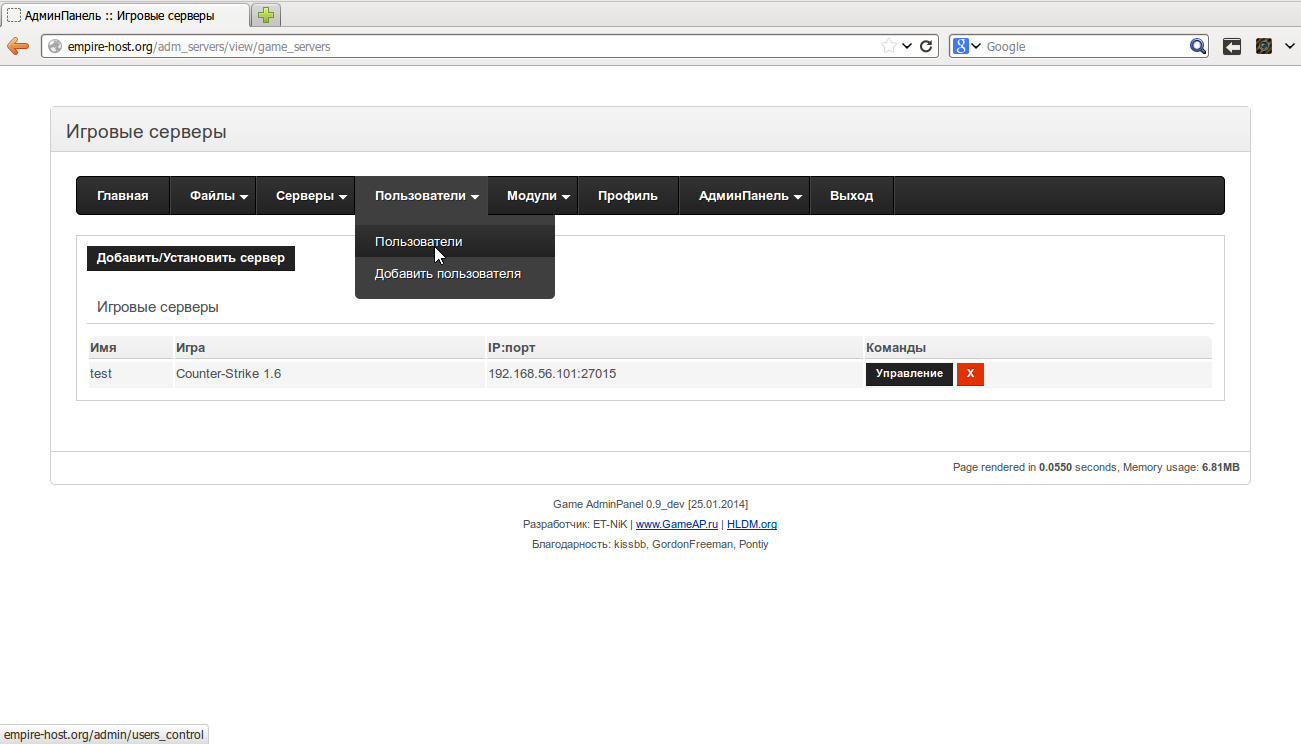Bookmark this page with the star icon
Screen dimensions: 1301x744
pyautogui.click(x=888, y=46)
